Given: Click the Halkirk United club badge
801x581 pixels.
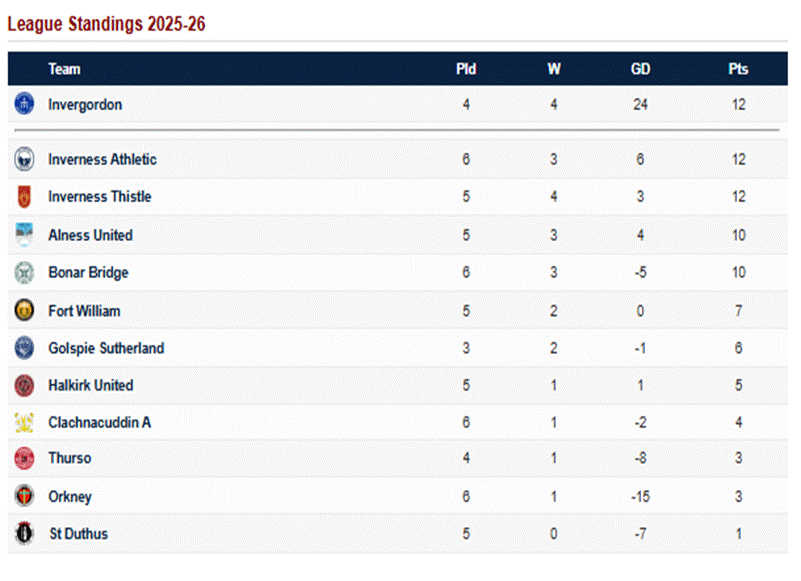Looking at the screenshot, I should point(24,385).
